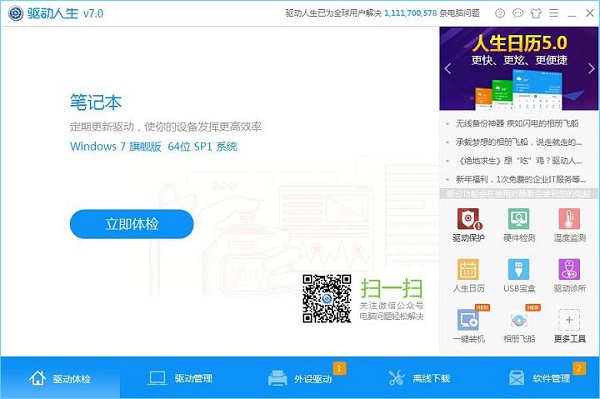The image size is (600, 399).
Task: Open news link 新年福利 1次免费的企业IT服务
Action: [520, 179]
